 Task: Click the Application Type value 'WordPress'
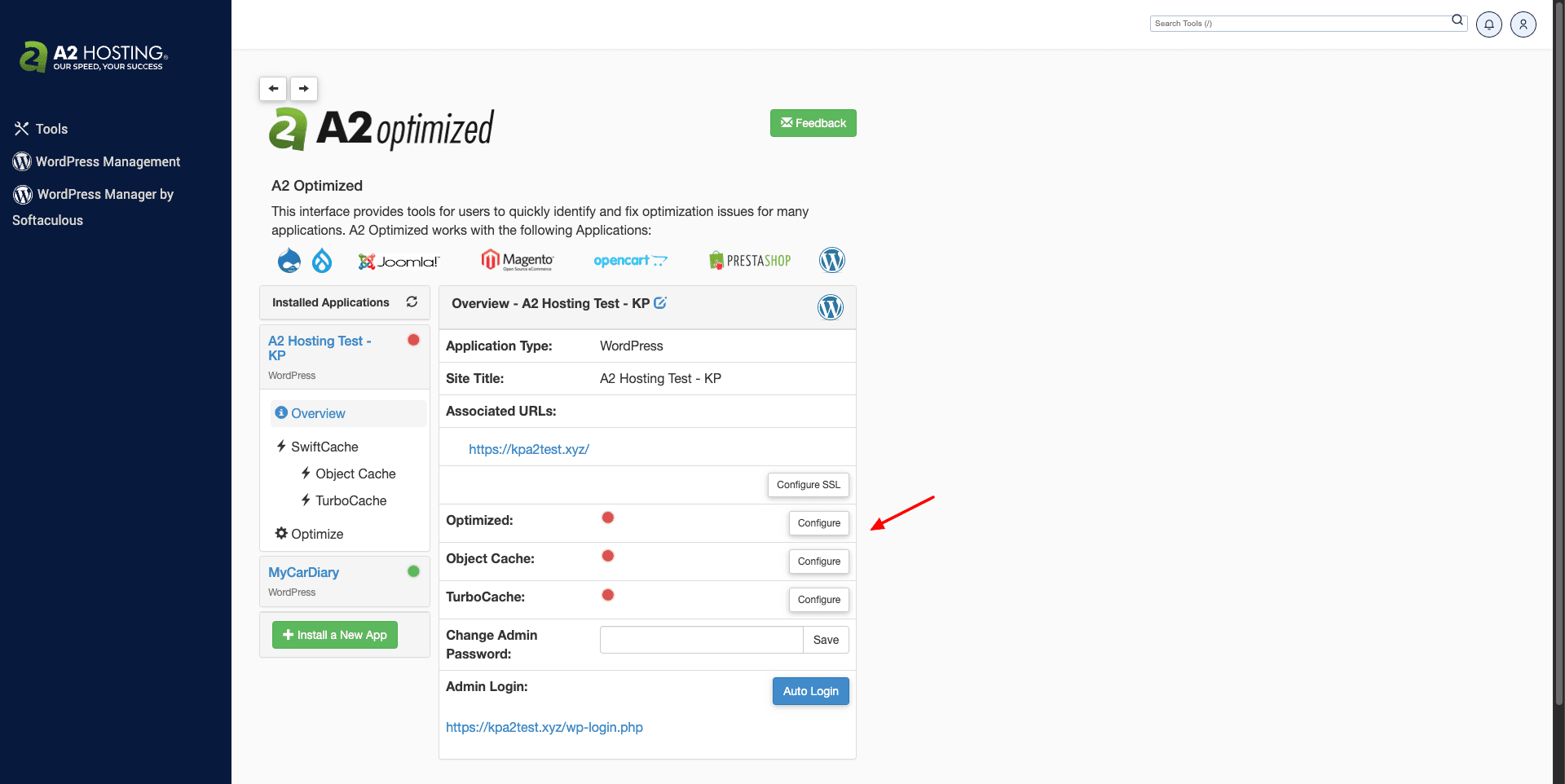632,346
